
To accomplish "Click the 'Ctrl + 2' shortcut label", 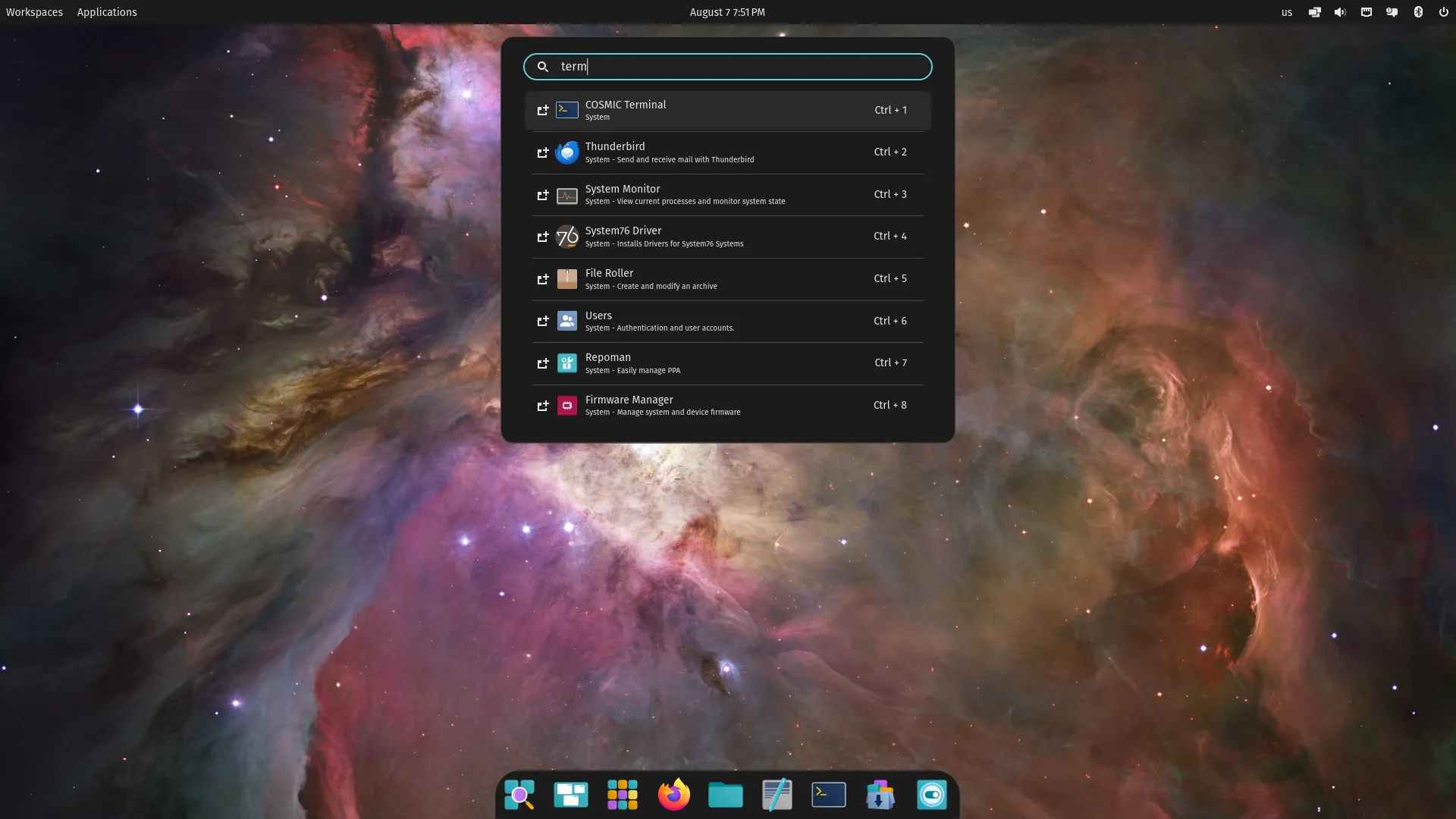I will point(890,152).
